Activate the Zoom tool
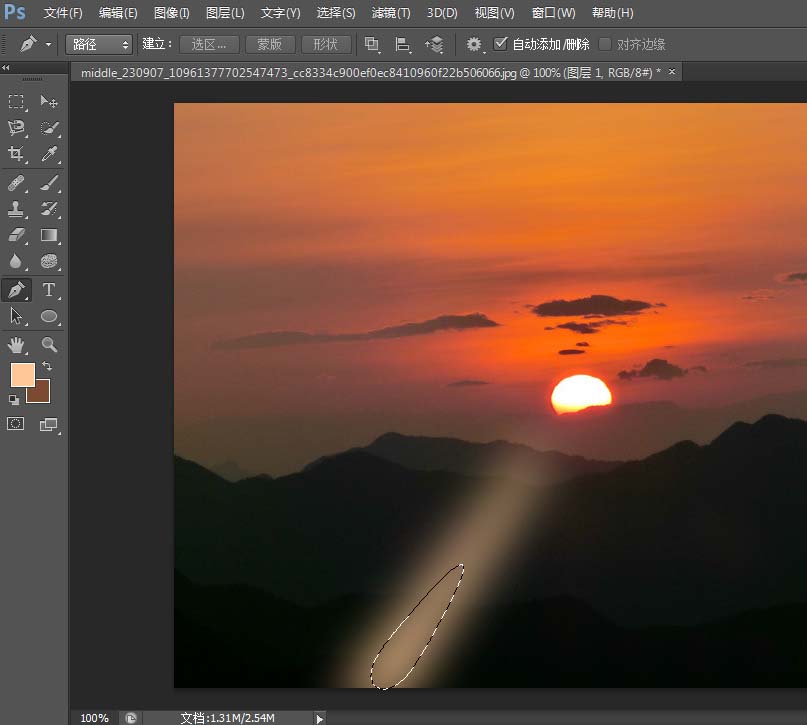The width and height of the screenshot is (807, 725). pyautogui.click(x=47, y=344)
